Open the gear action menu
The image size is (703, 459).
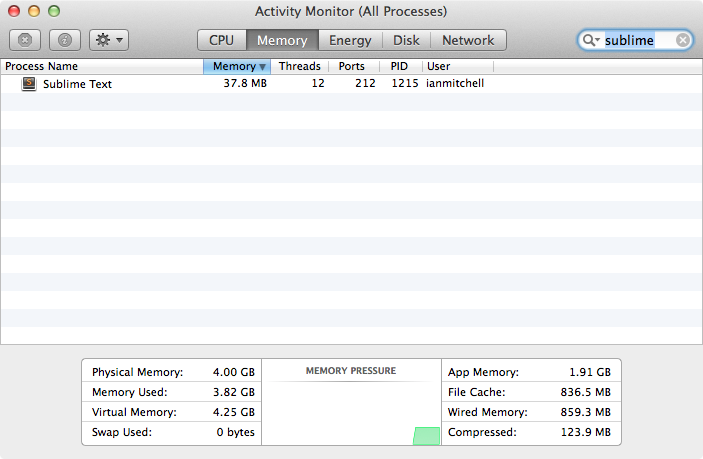tap(108, 40)
